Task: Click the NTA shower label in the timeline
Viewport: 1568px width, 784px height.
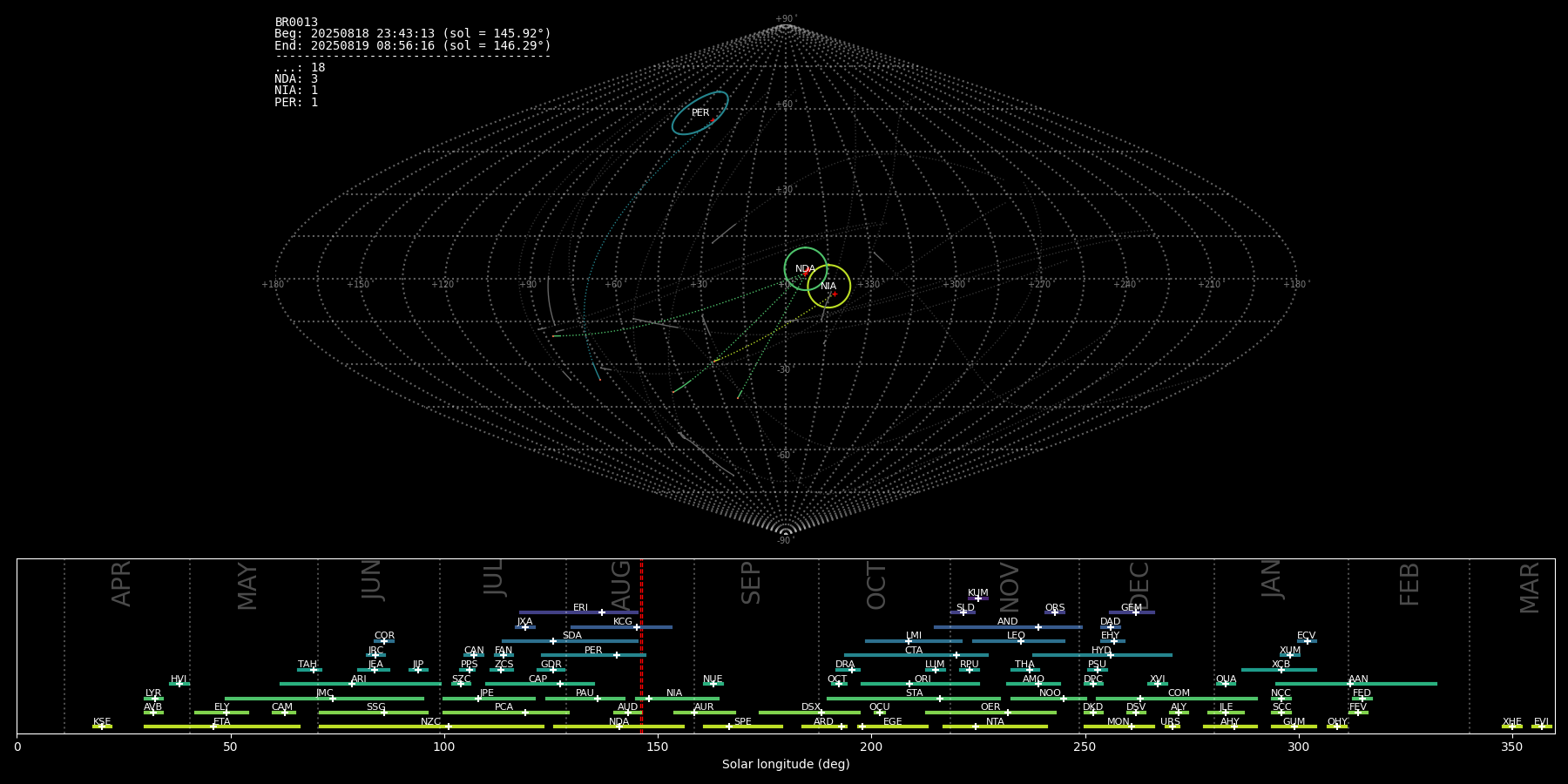Action: click(x=995, y=722)
